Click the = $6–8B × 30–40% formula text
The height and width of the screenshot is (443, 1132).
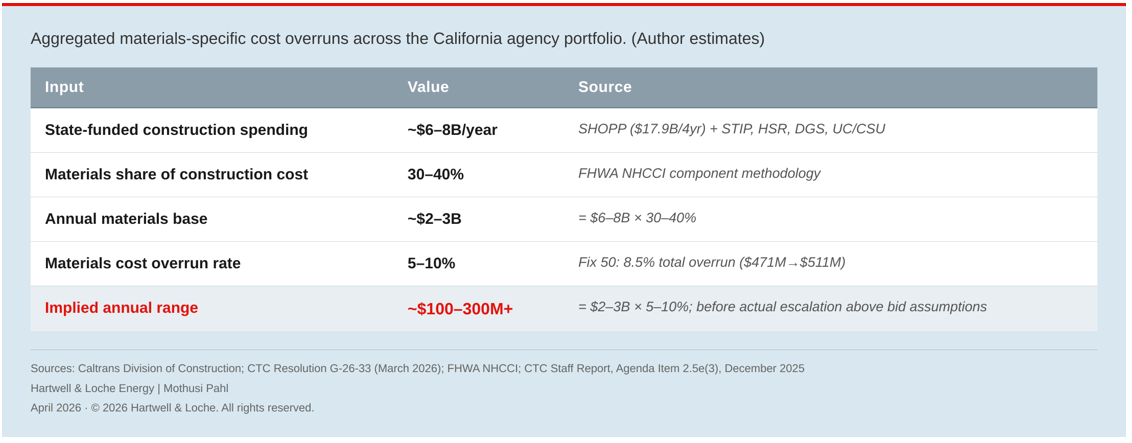pyautogui.click(x=637, y=218)
